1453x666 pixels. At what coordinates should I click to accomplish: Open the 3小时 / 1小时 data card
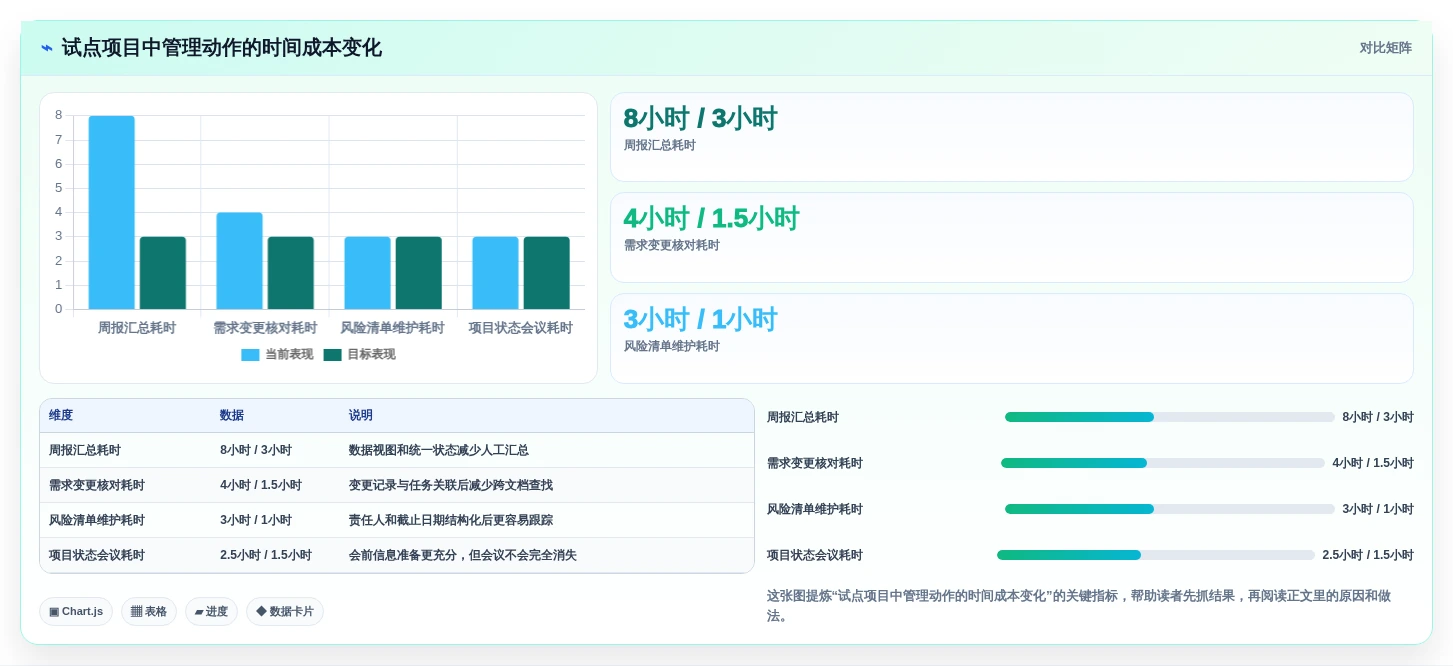(x=1011, y=338)
